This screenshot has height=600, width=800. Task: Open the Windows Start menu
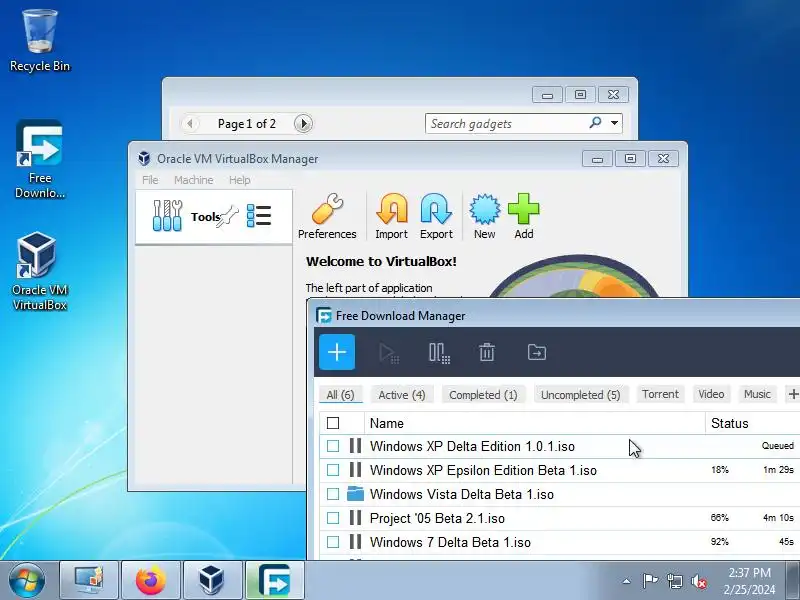[x=26, y=581]
